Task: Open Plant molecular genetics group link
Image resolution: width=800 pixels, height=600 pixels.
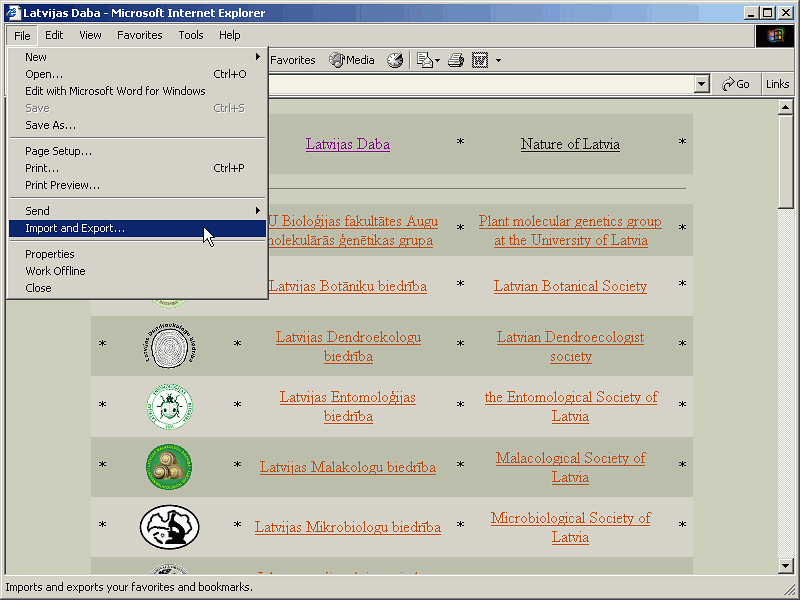Action: (x=570, y=231)
